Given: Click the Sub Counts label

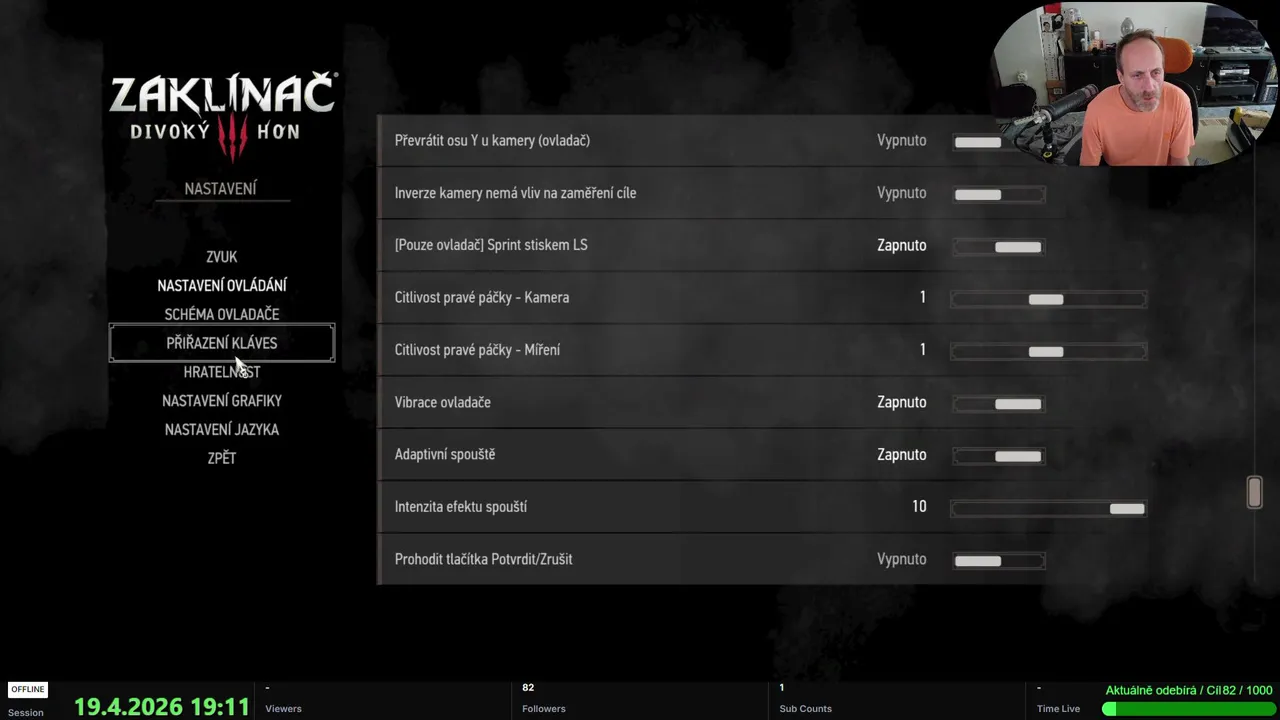Looking at the screenshot, I should click(x=805, y=709).
